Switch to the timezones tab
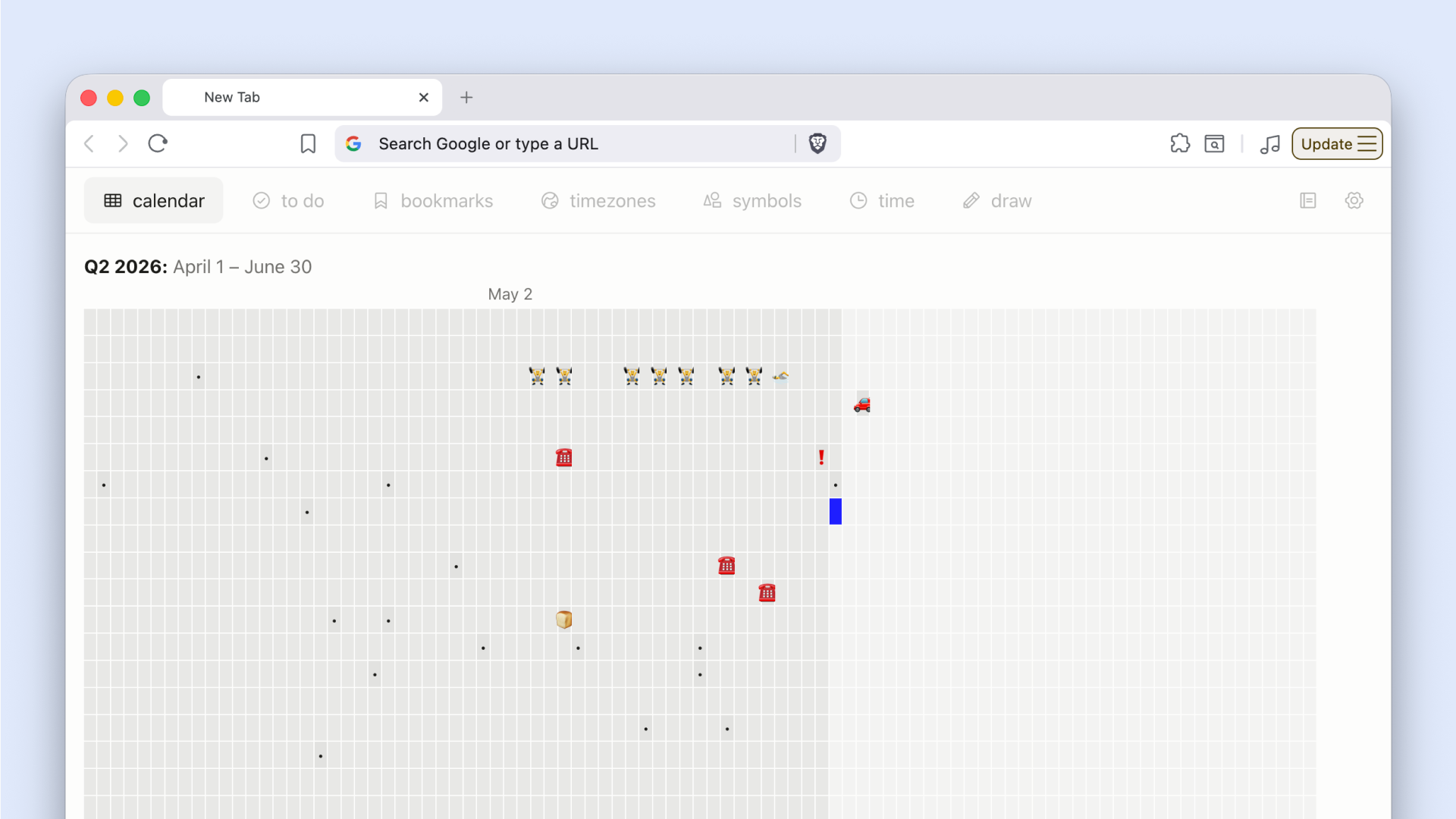 pos(598,200)
